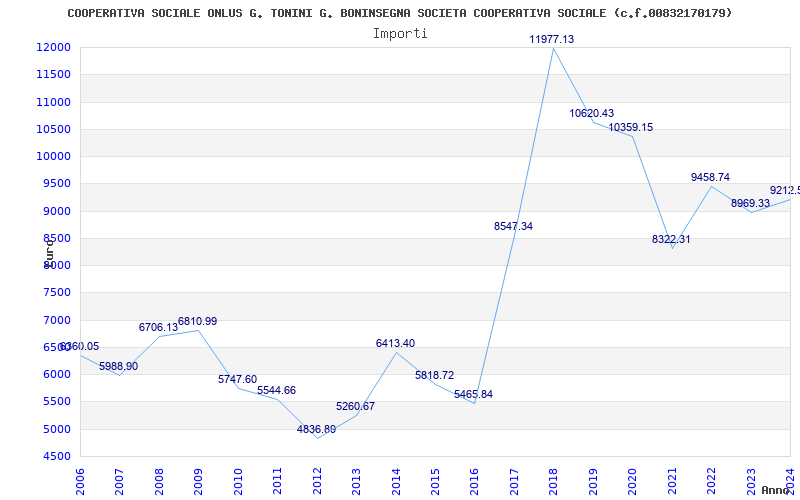The width and height of the screenshot is (800, 500).
Task: Click the x-axis year 2021
Action: (672, 481)
